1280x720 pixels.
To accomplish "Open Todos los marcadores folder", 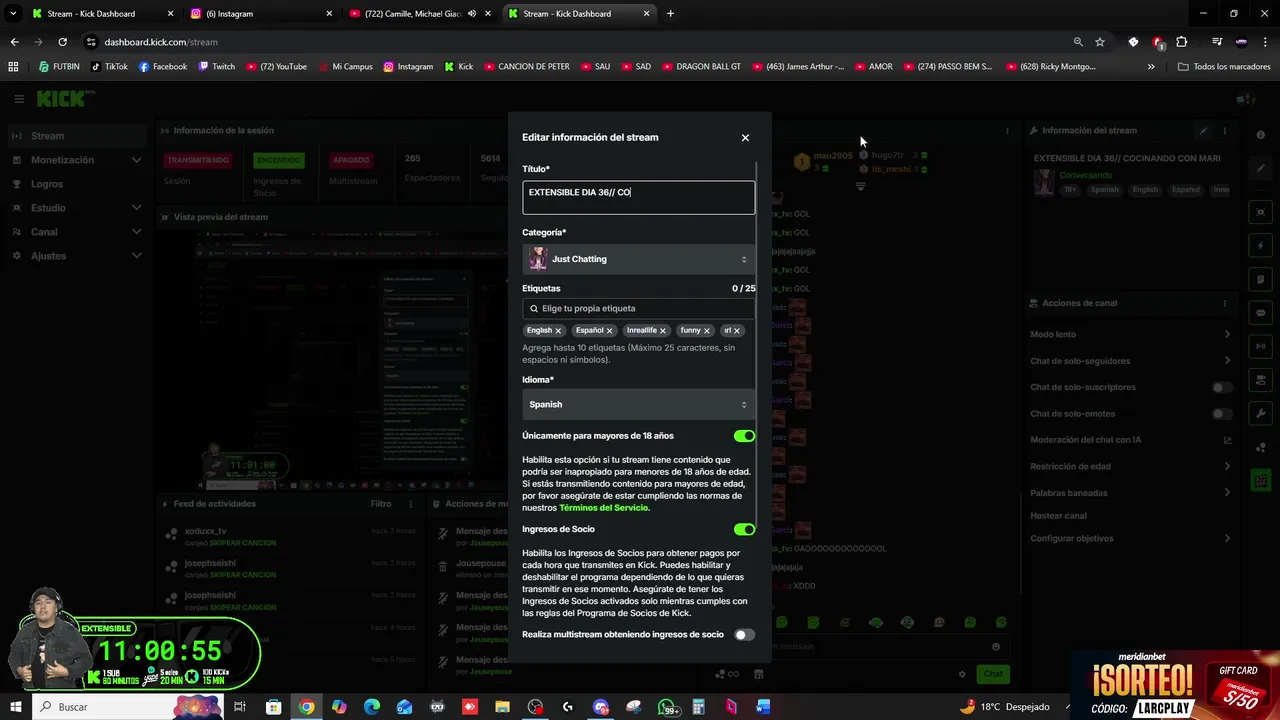I will 1224,67.
